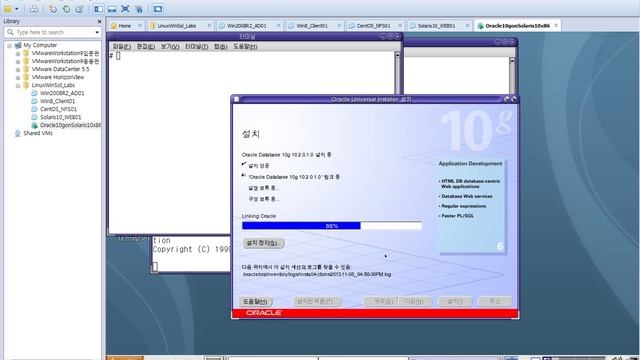Open the search field dropdown arrow
The width and height of the screenshot is (640, 360).
(97, 32)
